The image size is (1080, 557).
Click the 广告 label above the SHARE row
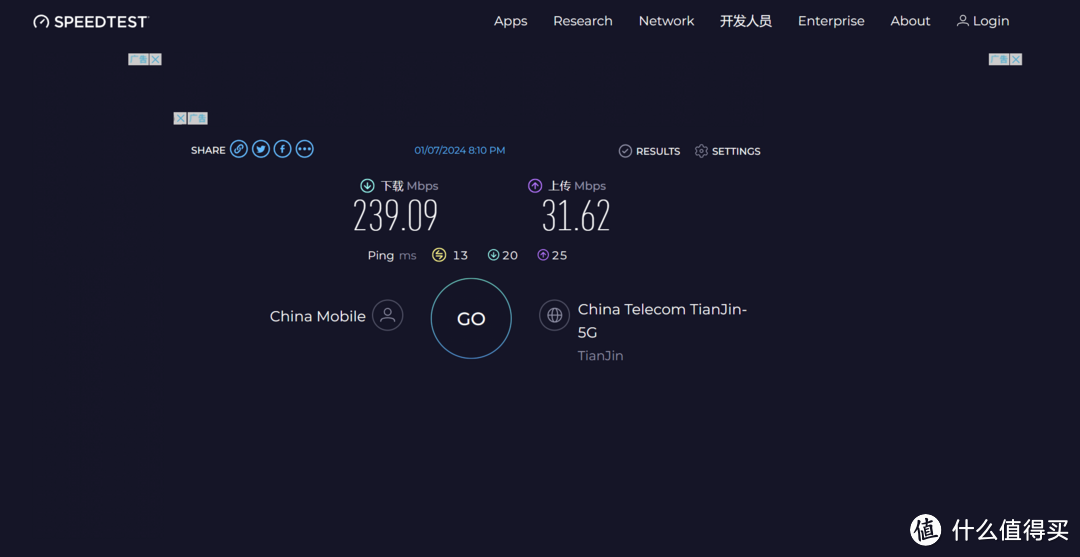(x=198, y=118)
